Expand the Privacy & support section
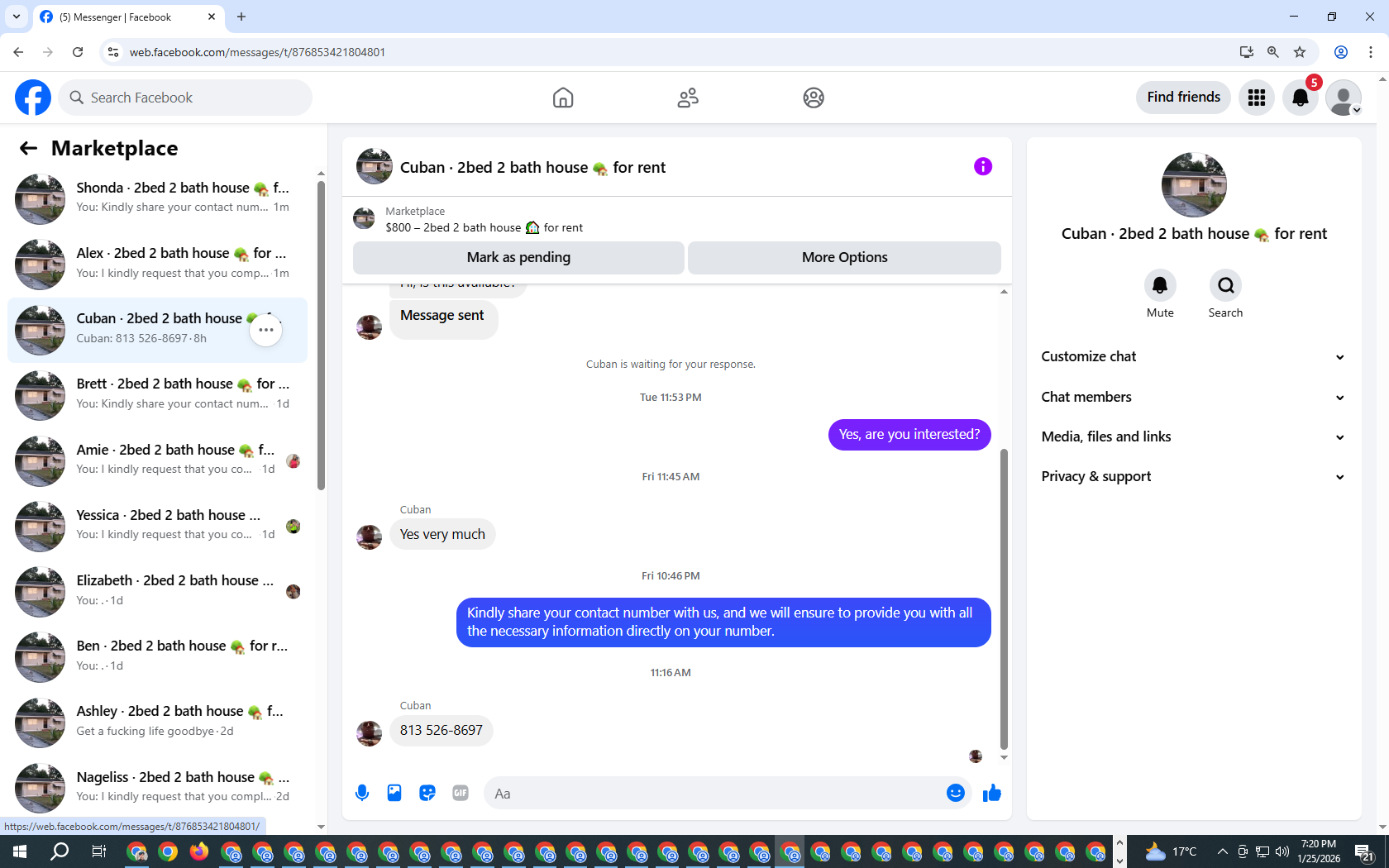The image size is (1389, 868). click(1193, 476)
